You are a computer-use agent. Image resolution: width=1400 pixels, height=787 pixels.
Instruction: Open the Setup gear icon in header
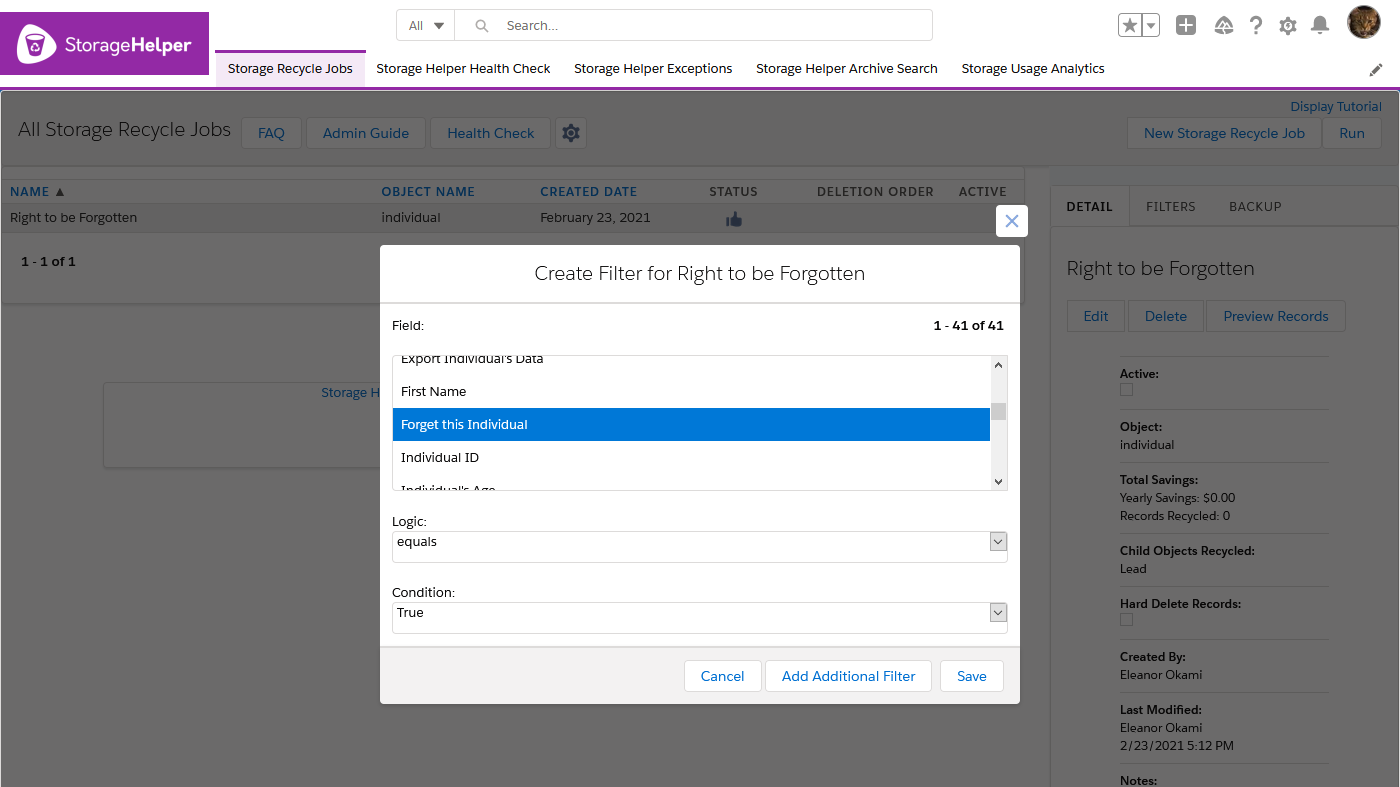pyautogui.click(x=1288, y=26)
